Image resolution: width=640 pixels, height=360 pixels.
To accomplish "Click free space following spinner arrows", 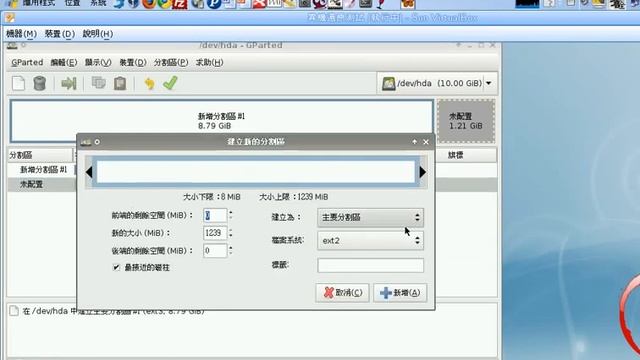I will click(x=231, y=251).
